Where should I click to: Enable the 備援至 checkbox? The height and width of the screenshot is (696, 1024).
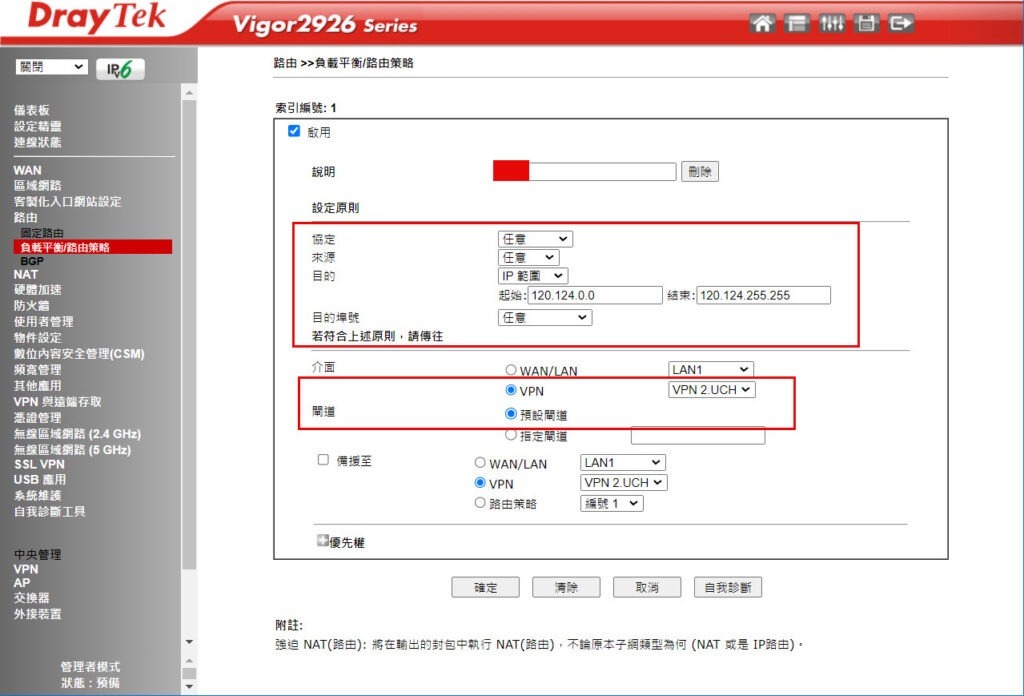click(x=323, y=460)
